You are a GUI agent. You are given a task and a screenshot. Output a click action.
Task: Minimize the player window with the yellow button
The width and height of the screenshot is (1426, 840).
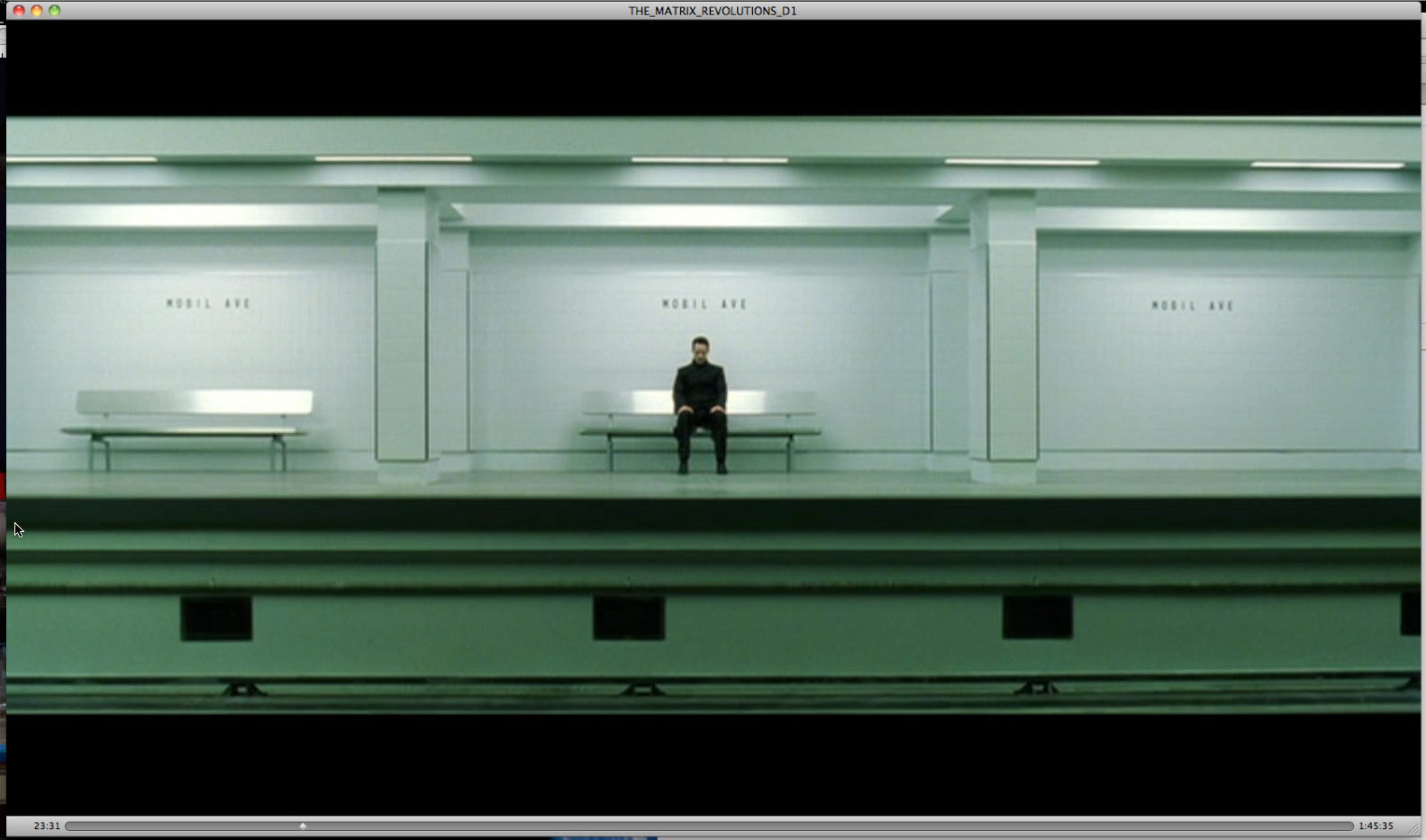coord(37,11)
